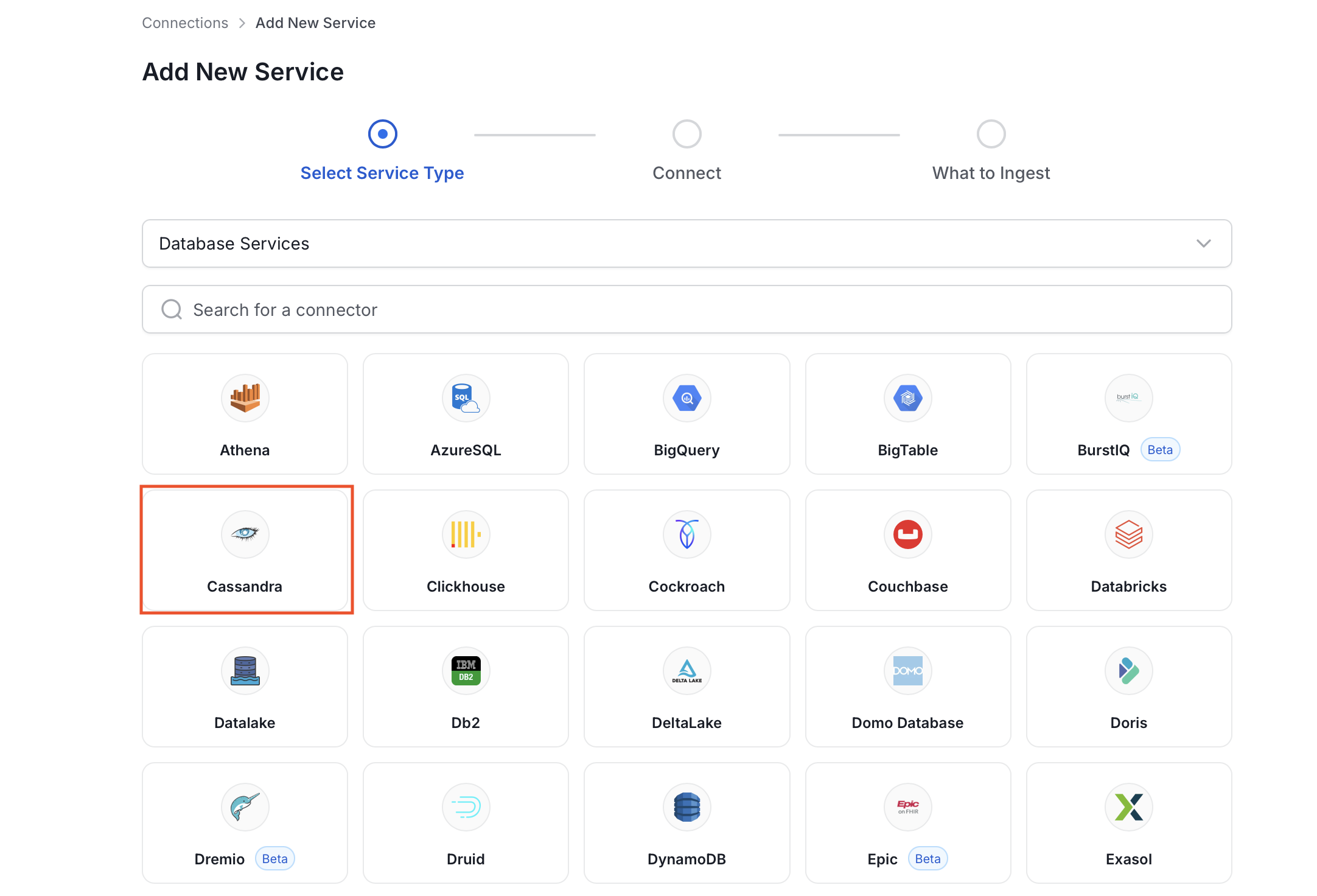
Task: Choose the Druid connector icon
Action: point(466,807)
